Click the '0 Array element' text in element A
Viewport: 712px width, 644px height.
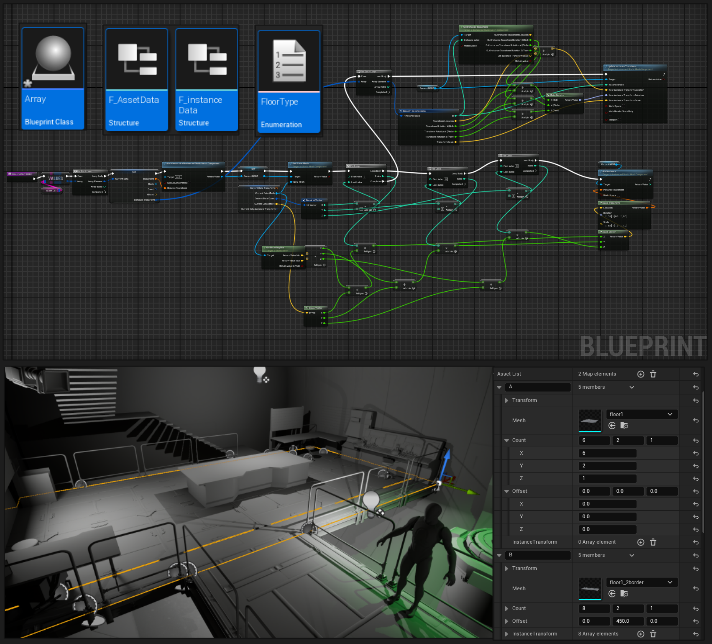coord(597,542)
